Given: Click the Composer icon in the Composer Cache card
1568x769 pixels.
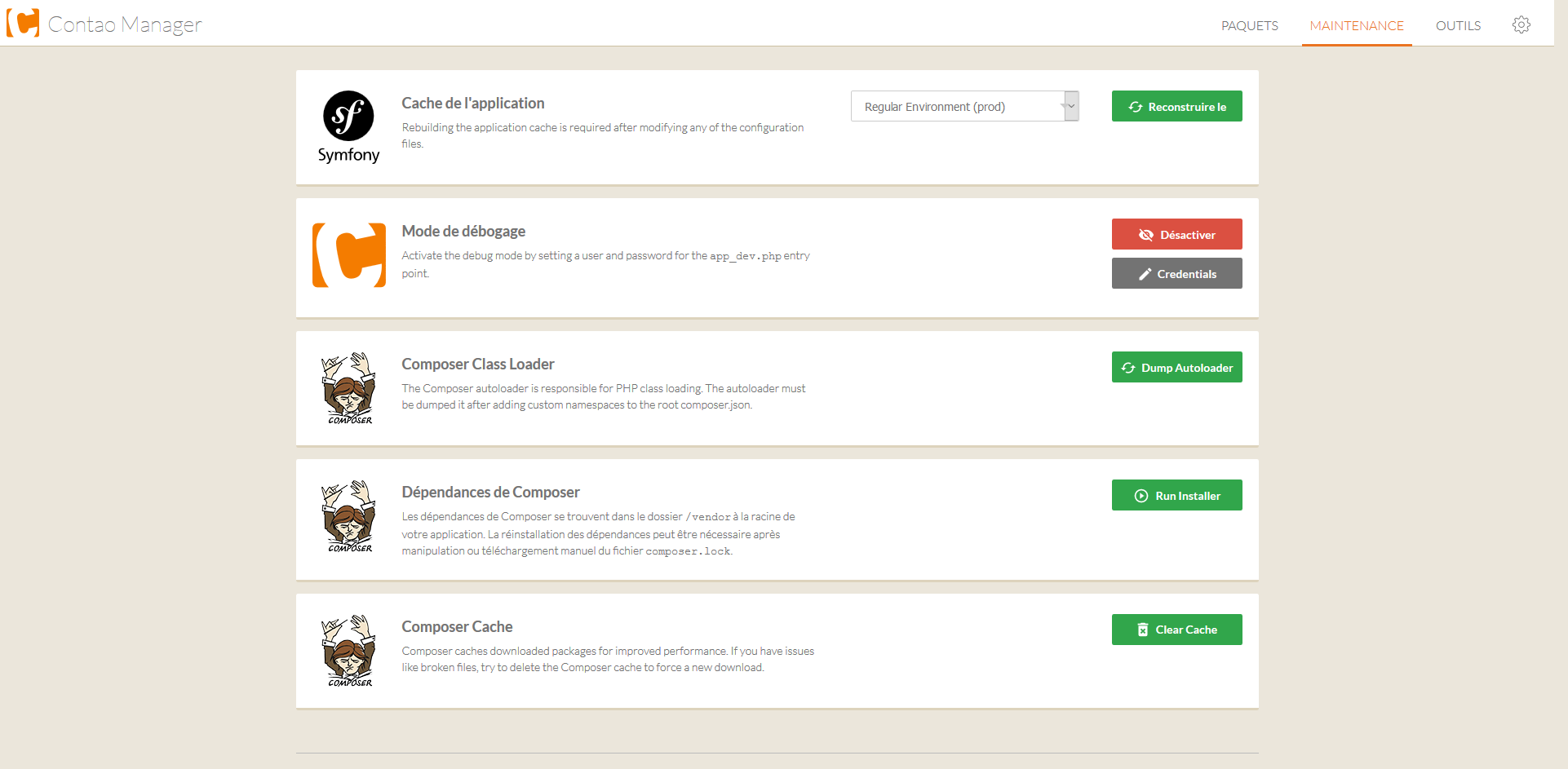Looking at the screenshot, I should pyautogui.click(x=349, y=651).
